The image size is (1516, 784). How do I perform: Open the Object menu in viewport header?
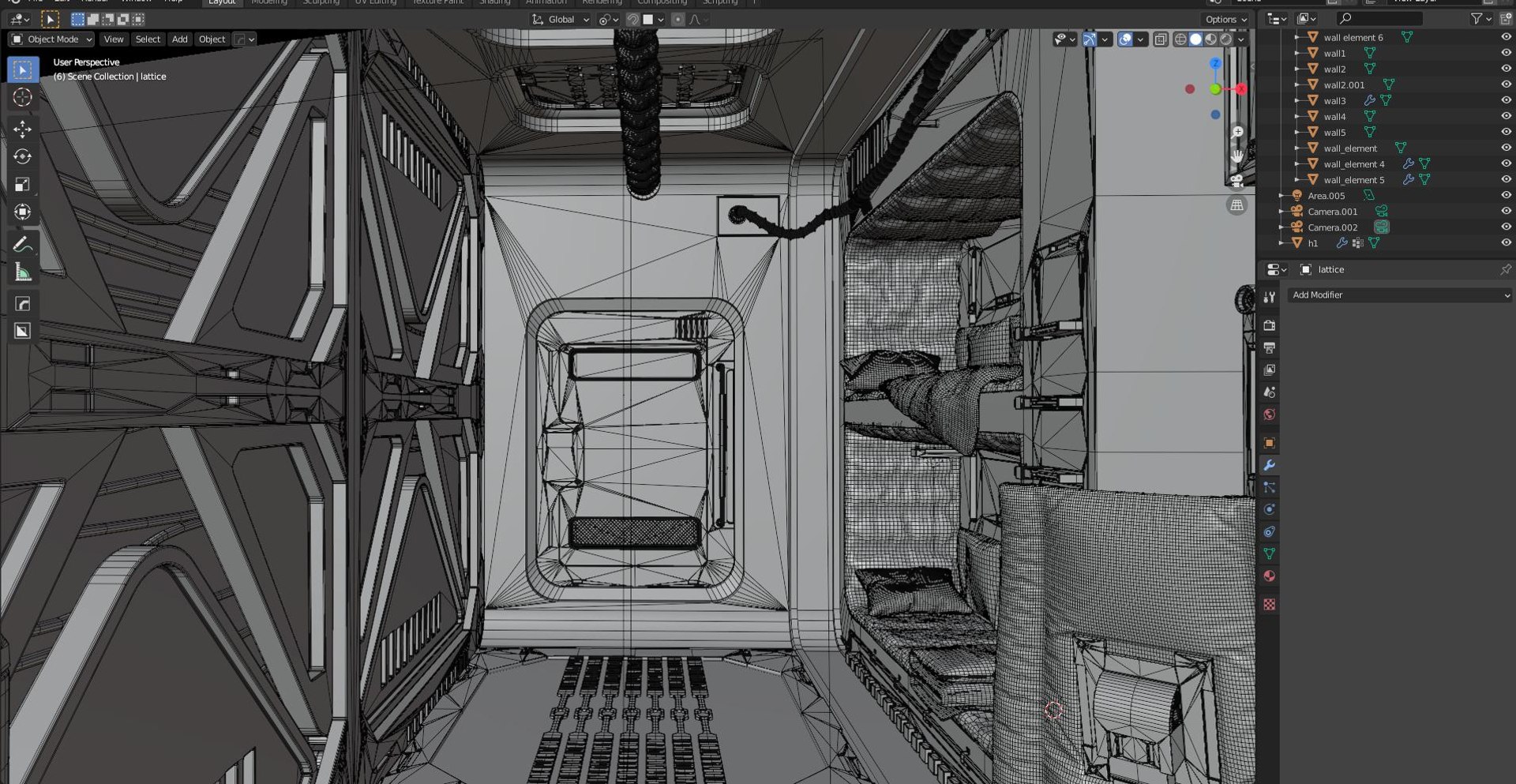click(212, 39)
